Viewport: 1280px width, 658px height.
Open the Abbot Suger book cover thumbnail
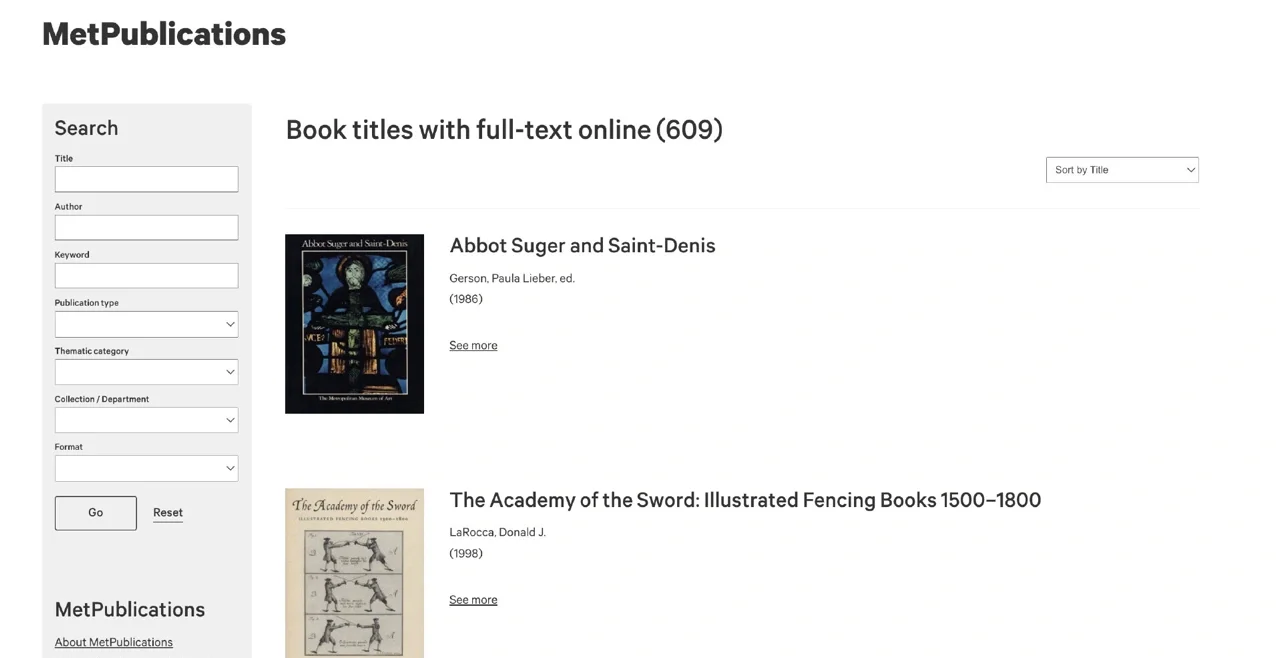tap(354, 324)
